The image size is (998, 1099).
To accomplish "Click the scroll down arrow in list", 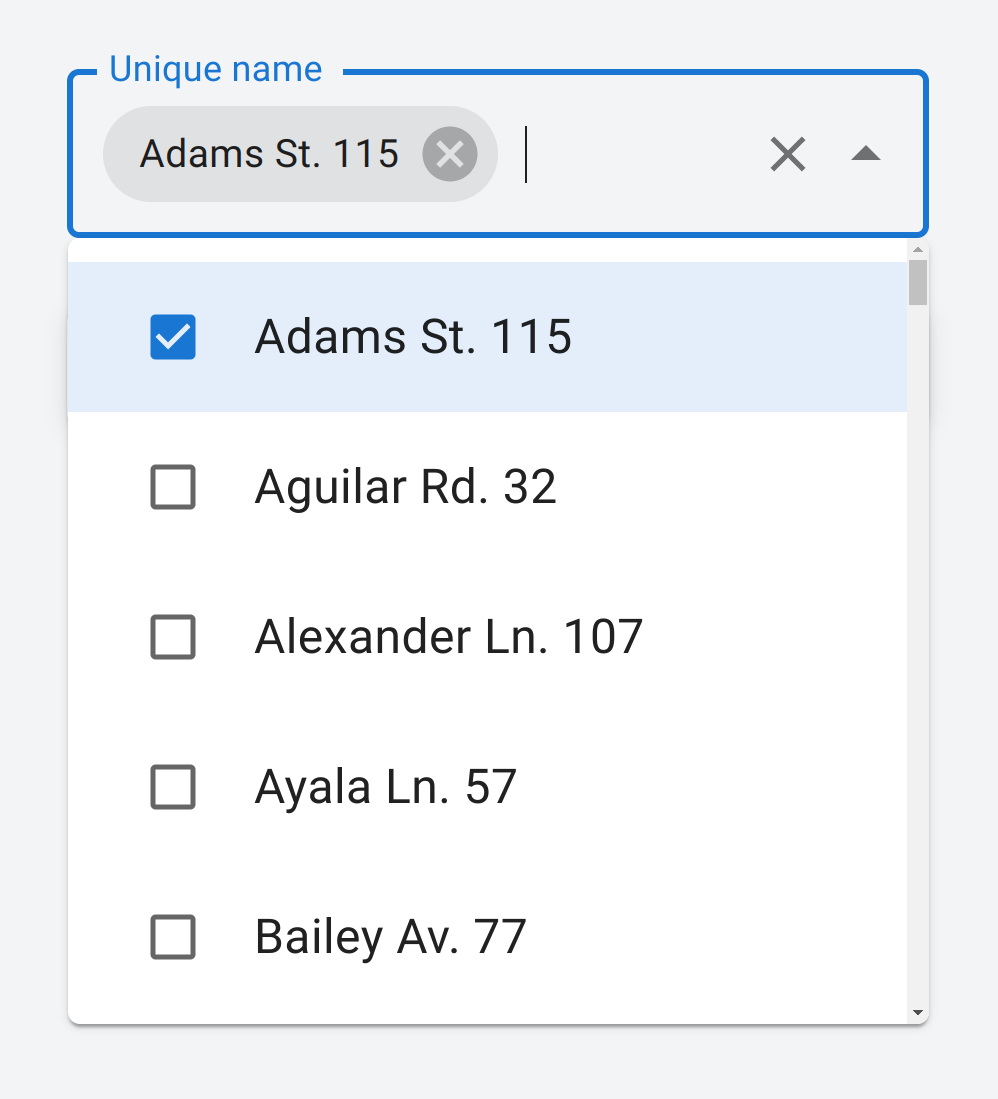I will (x=918, y=1013).
